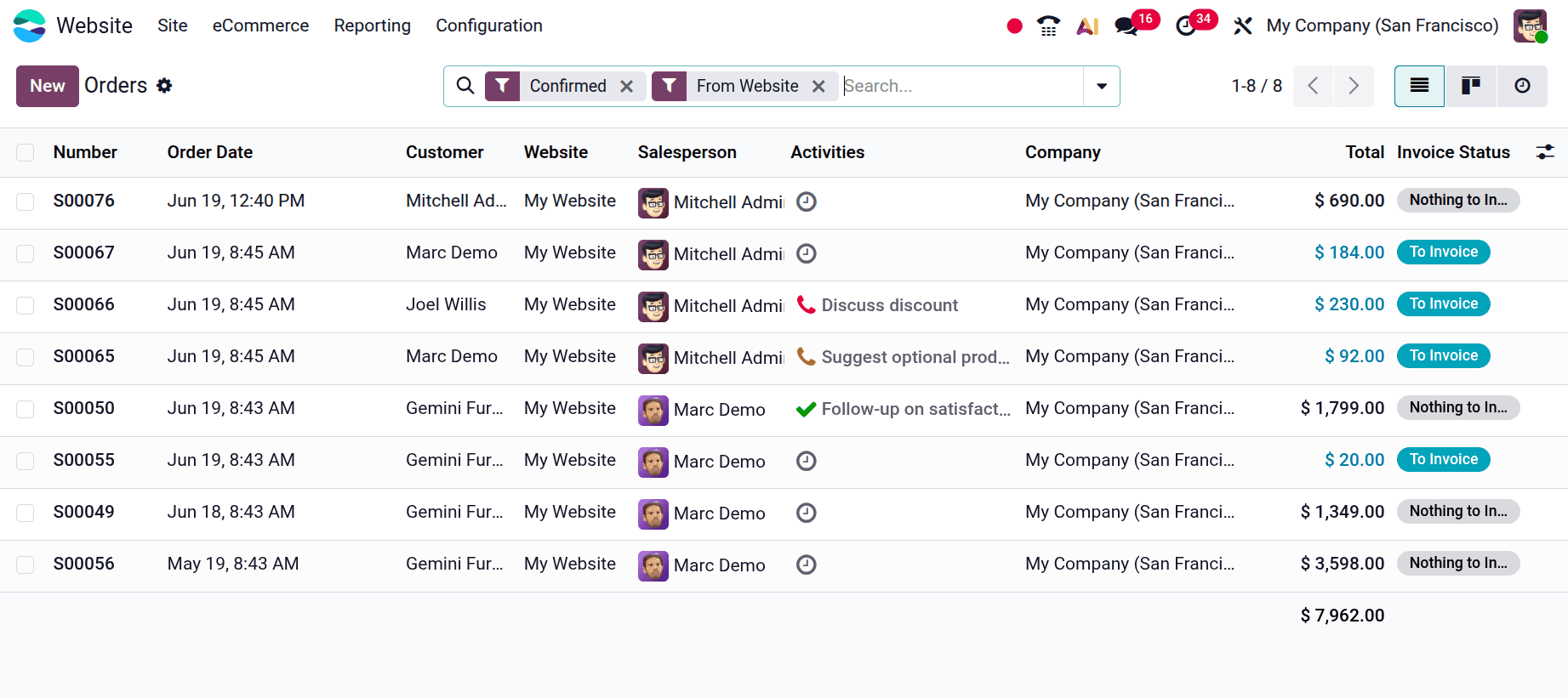The image size is (1568, 698).
Task: Click phone activity icon for S00065
Action: coord(806,356)
